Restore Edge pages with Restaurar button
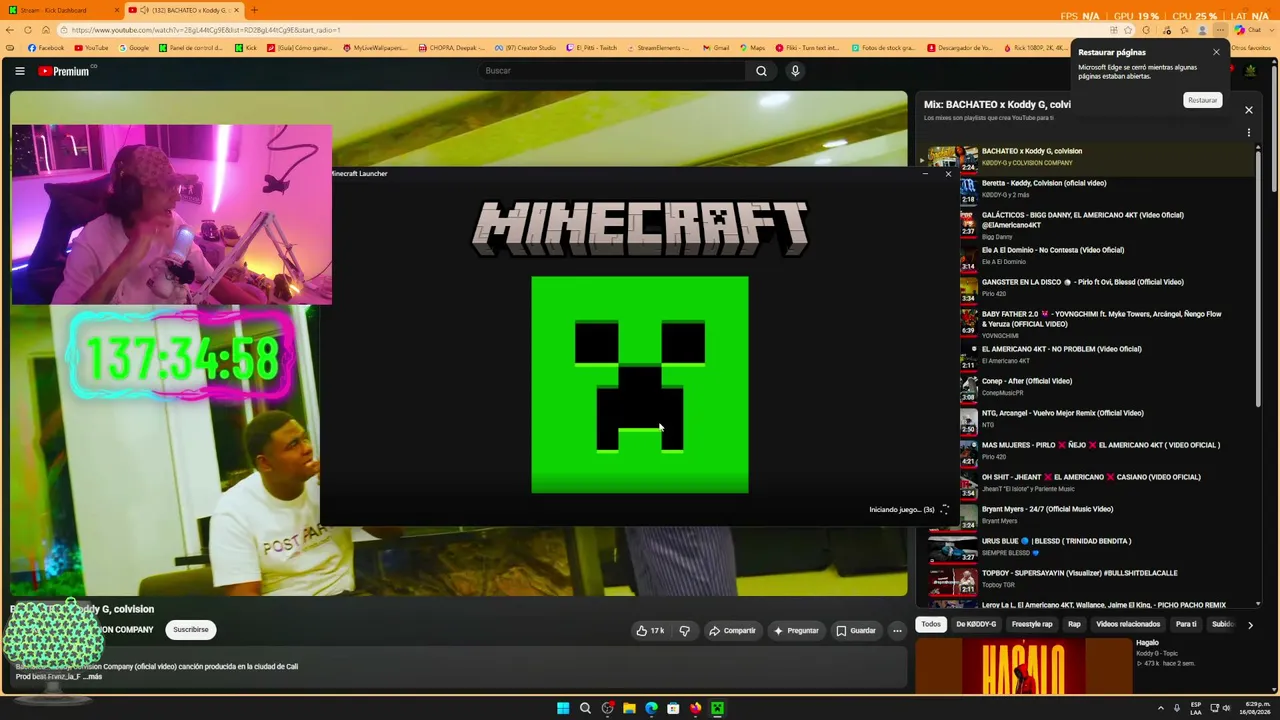The height and width of the screenshot is (720, 1280). coord(1202,100)
